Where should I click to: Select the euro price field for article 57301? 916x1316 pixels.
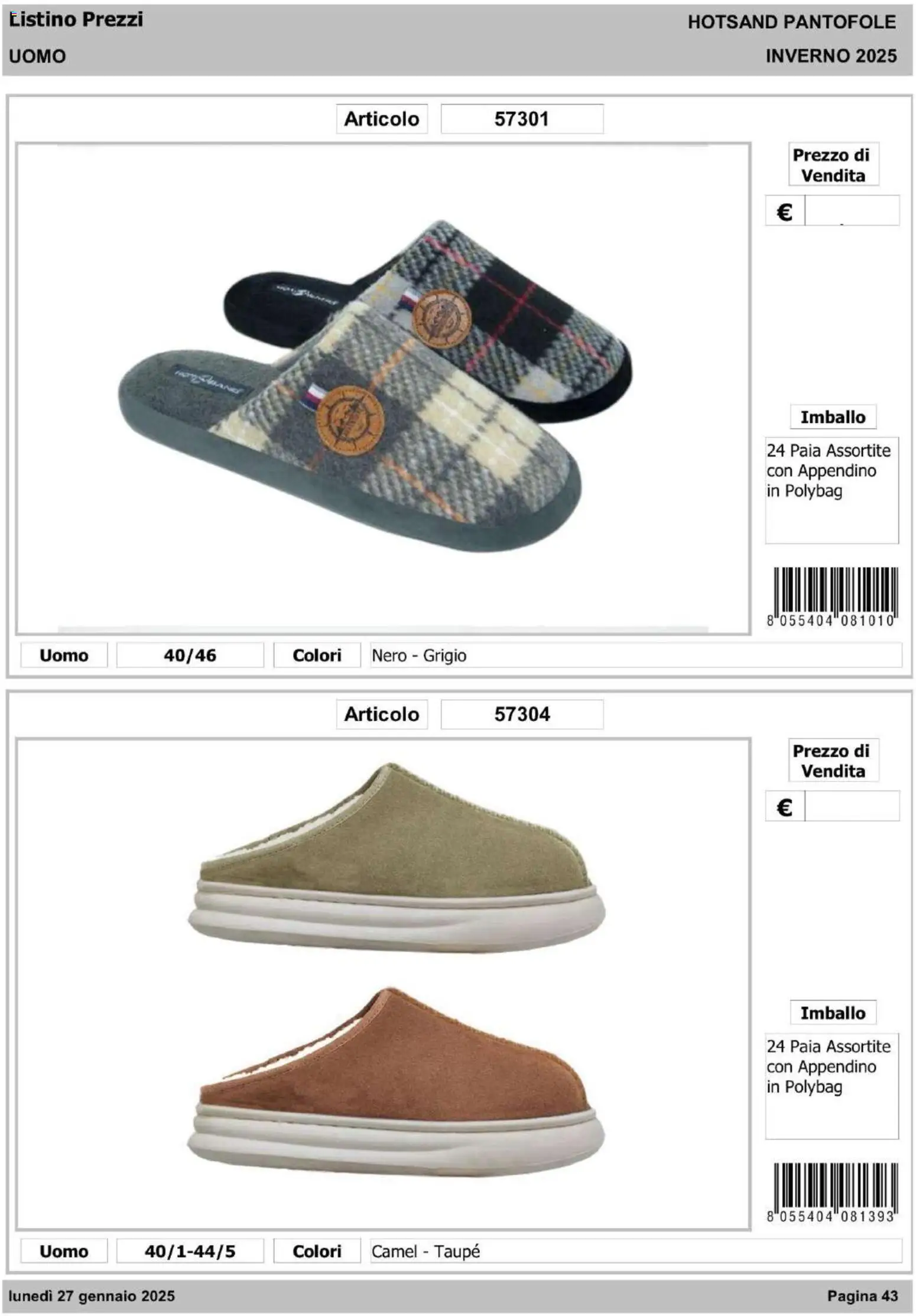coord(852,211)
